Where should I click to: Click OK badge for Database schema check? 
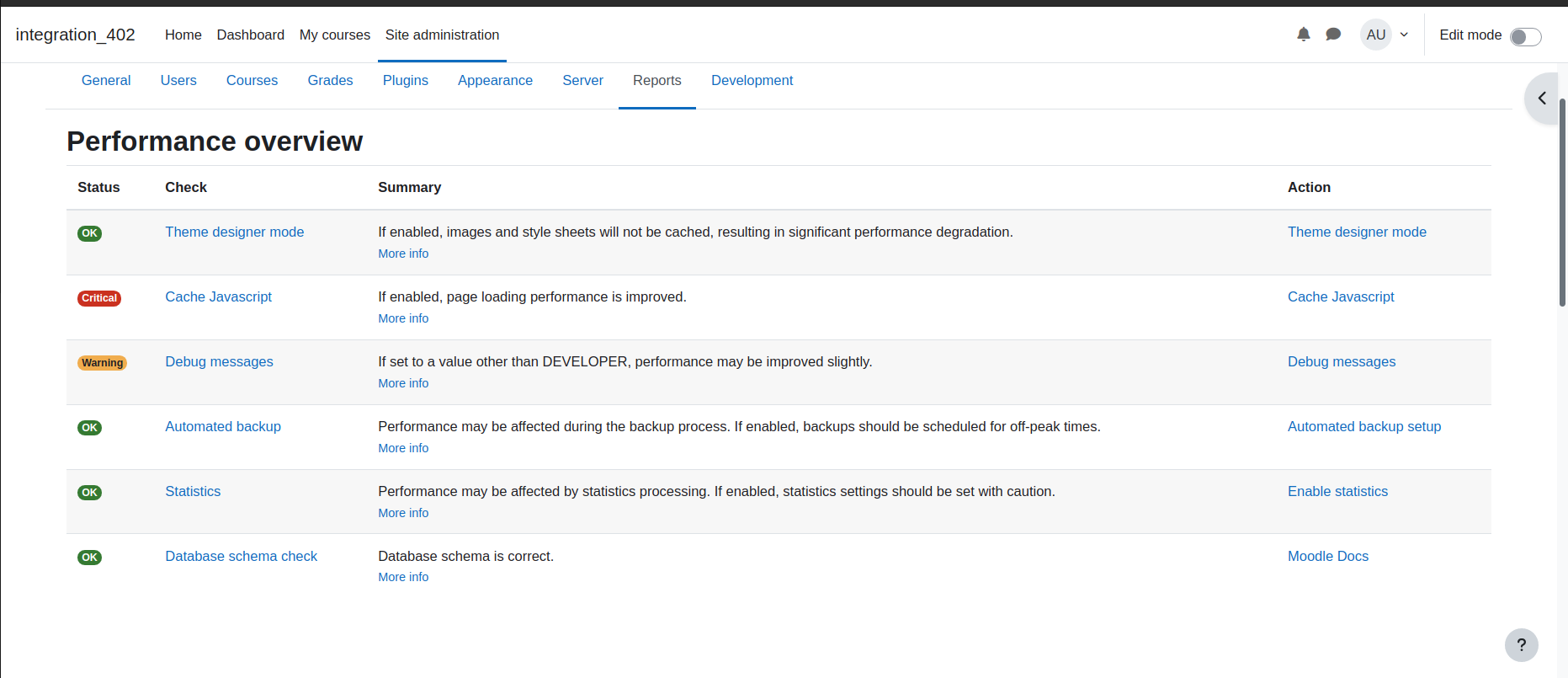89,558
